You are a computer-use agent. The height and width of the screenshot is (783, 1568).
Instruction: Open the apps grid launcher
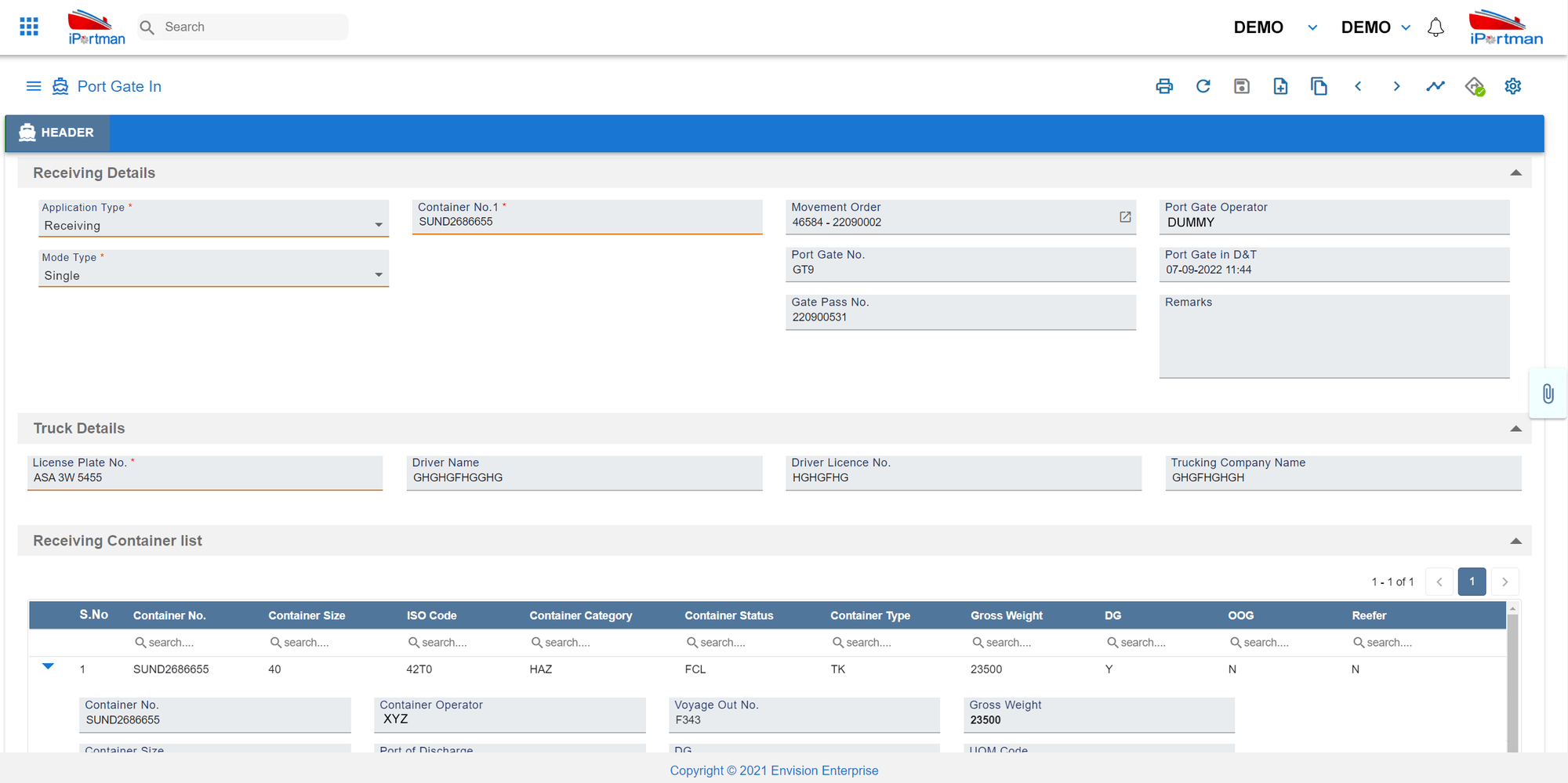[28, 26]
